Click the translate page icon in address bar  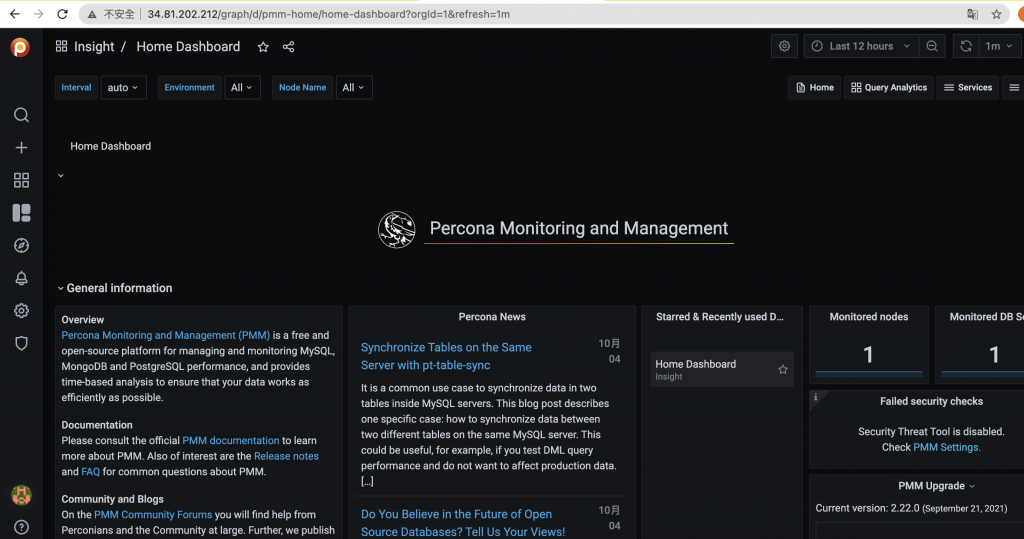click(972, 14)
